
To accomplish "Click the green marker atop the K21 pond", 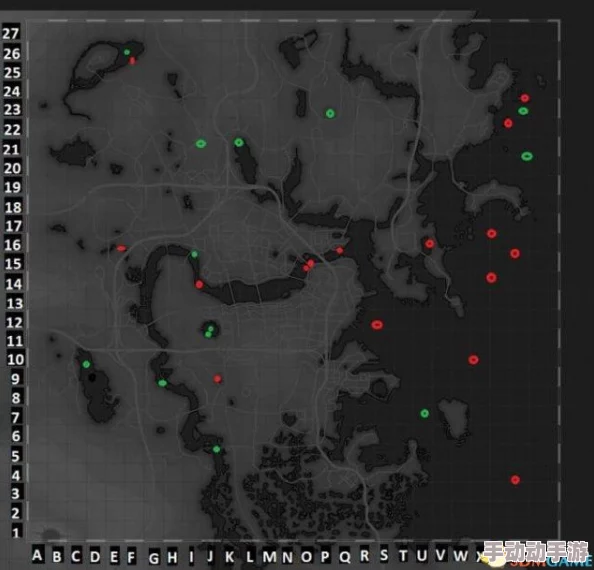I will coord(238,142).
